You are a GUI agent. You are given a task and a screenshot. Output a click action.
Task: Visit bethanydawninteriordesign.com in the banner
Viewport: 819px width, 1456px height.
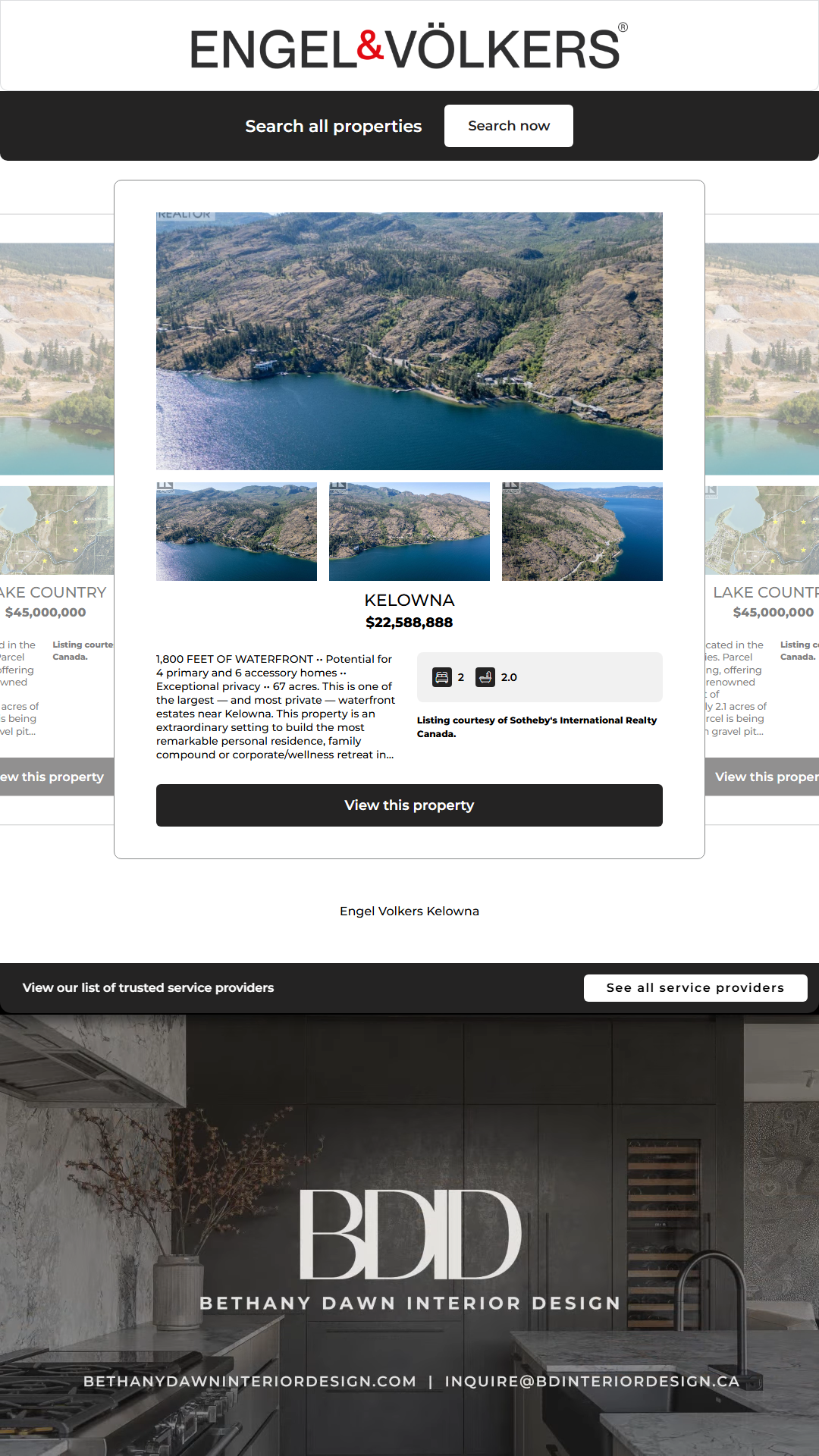[249, 1381]
